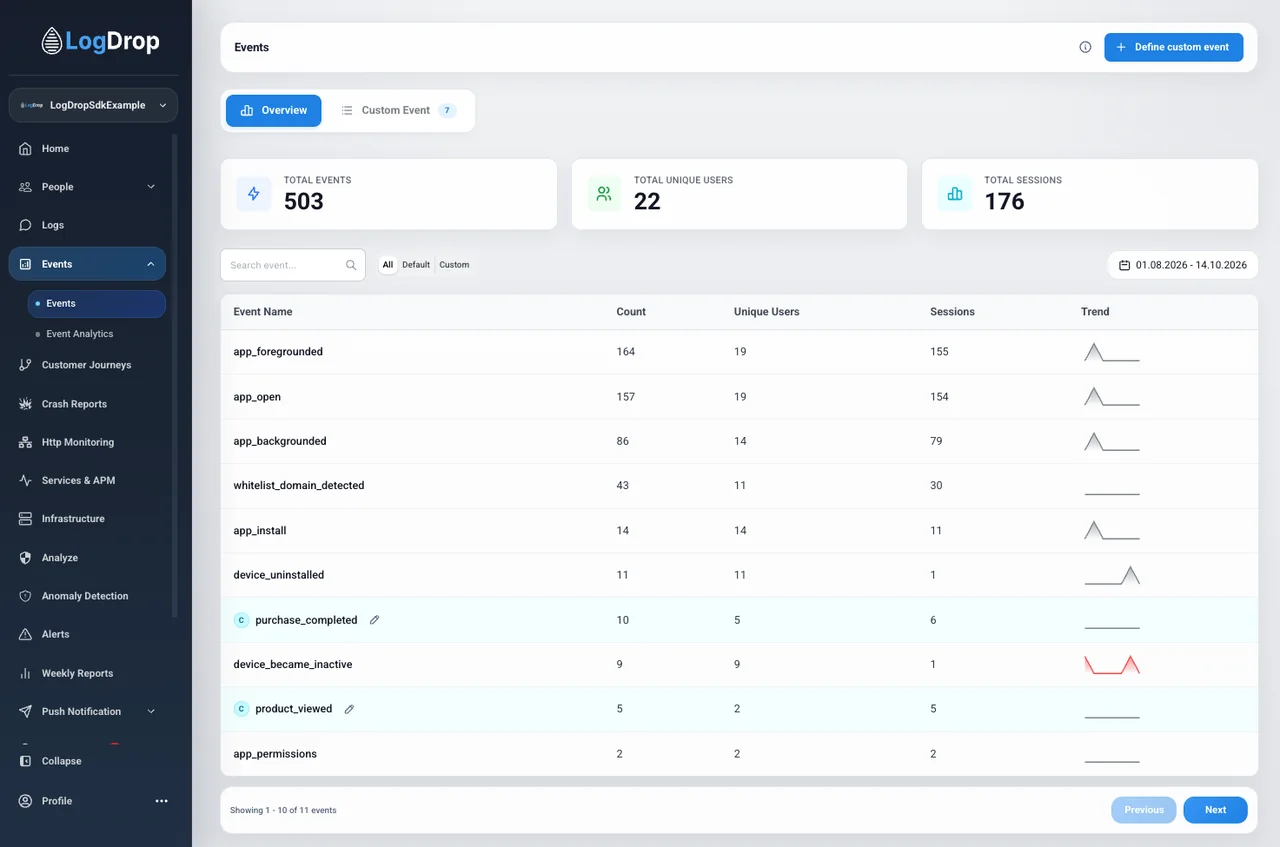This screenshot has width=1280, height=847.
Task: Click the Push Notification paper plane icon
Action: [x=26, y=711]
